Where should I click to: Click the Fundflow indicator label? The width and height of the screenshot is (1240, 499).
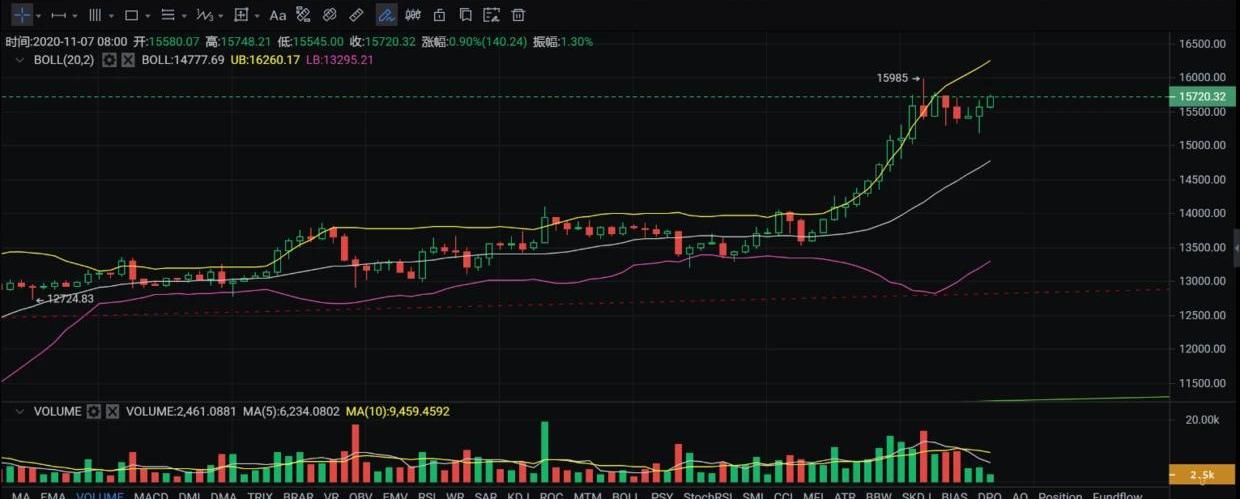[x=1117, y=496]
